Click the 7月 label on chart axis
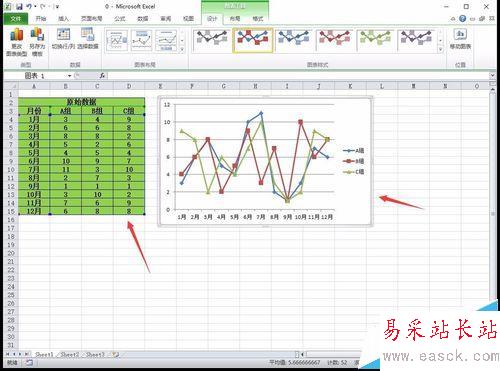This screenshot has width=500, height=371. point(261,217)
